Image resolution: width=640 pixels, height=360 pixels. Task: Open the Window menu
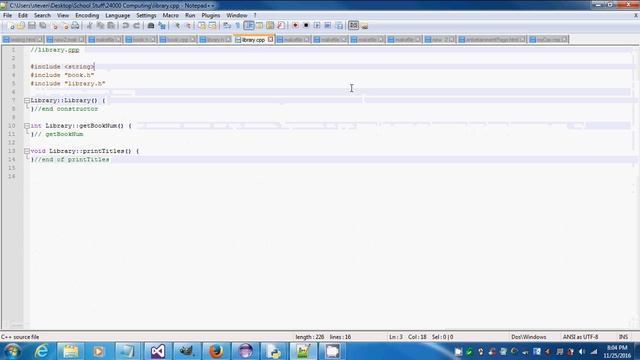coord(237,16)
